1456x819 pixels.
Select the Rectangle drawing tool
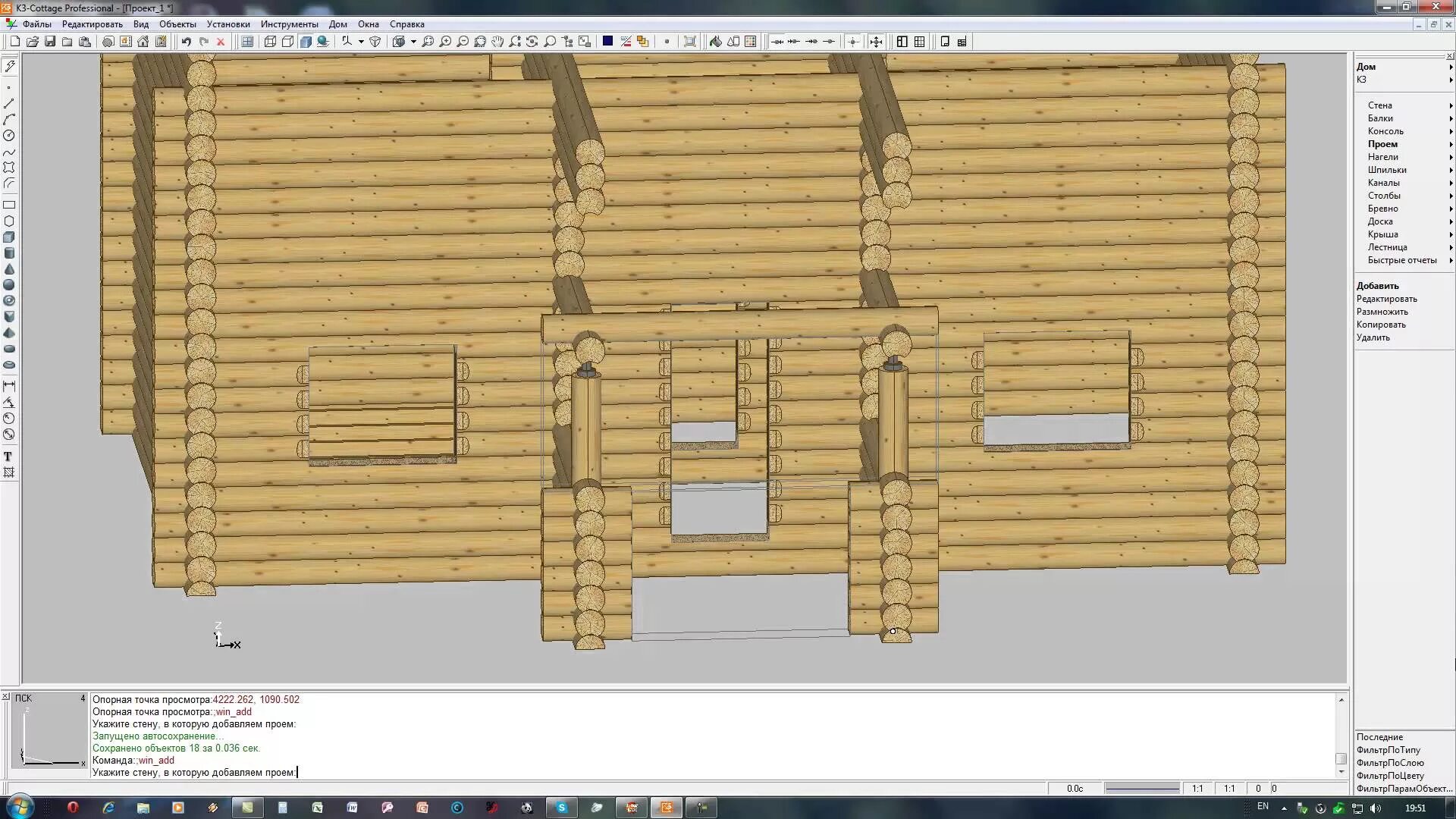point(9,205)
